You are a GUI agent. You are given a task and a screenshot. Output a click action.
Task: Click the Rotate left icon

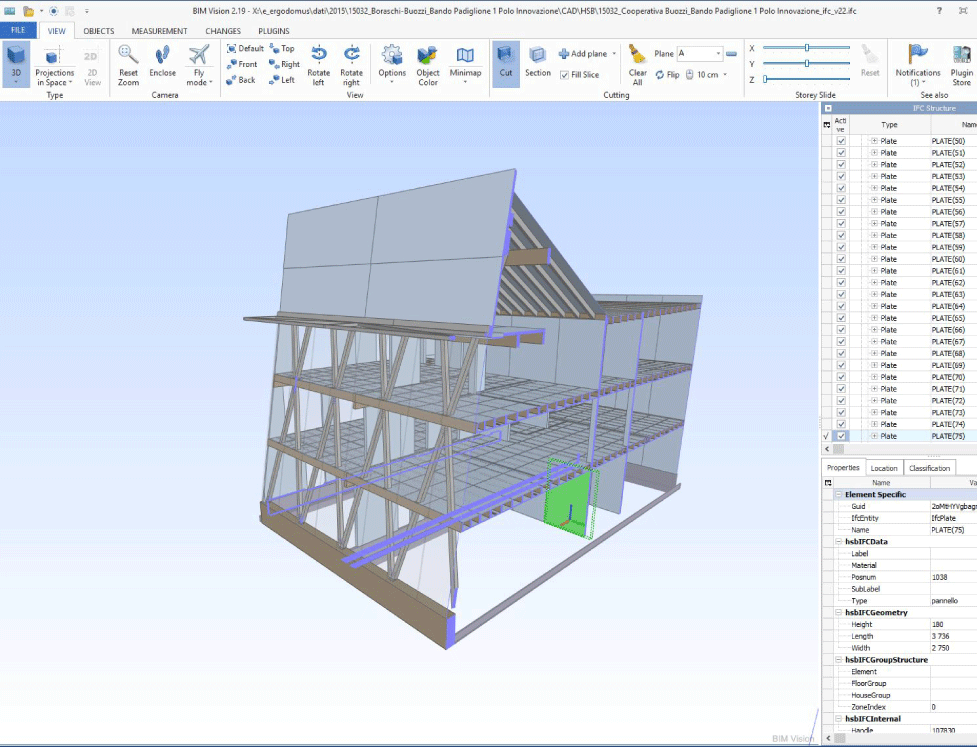point(318,62)
